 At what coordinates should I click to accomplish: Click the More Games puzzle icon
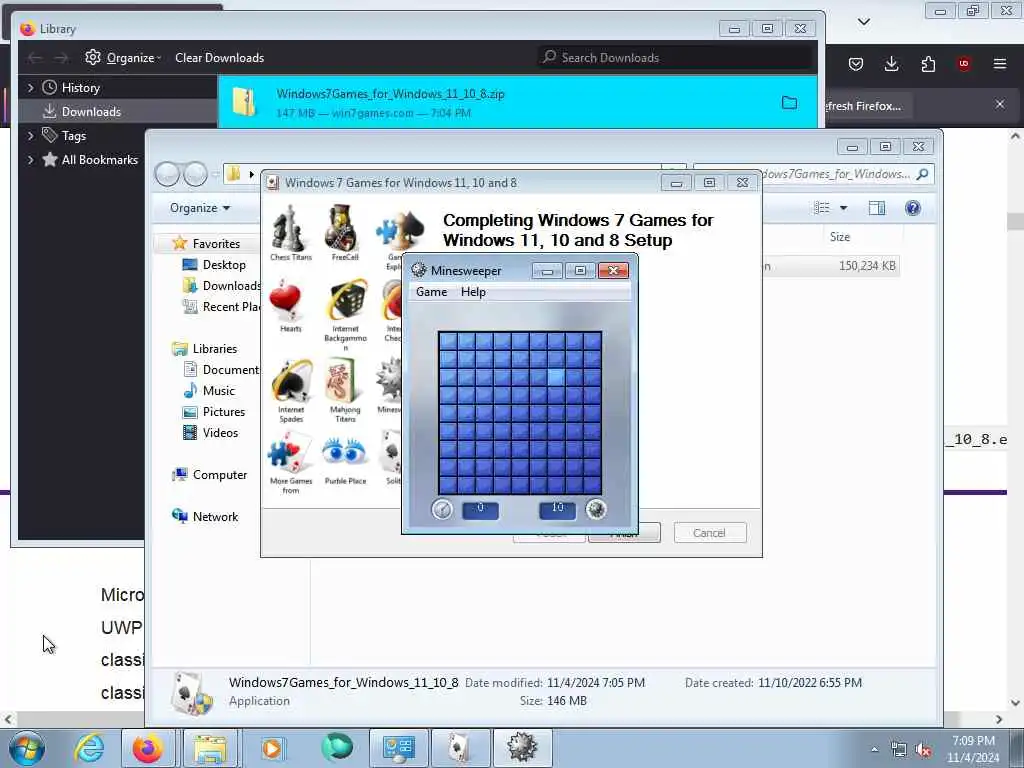[x=289, y=454]
